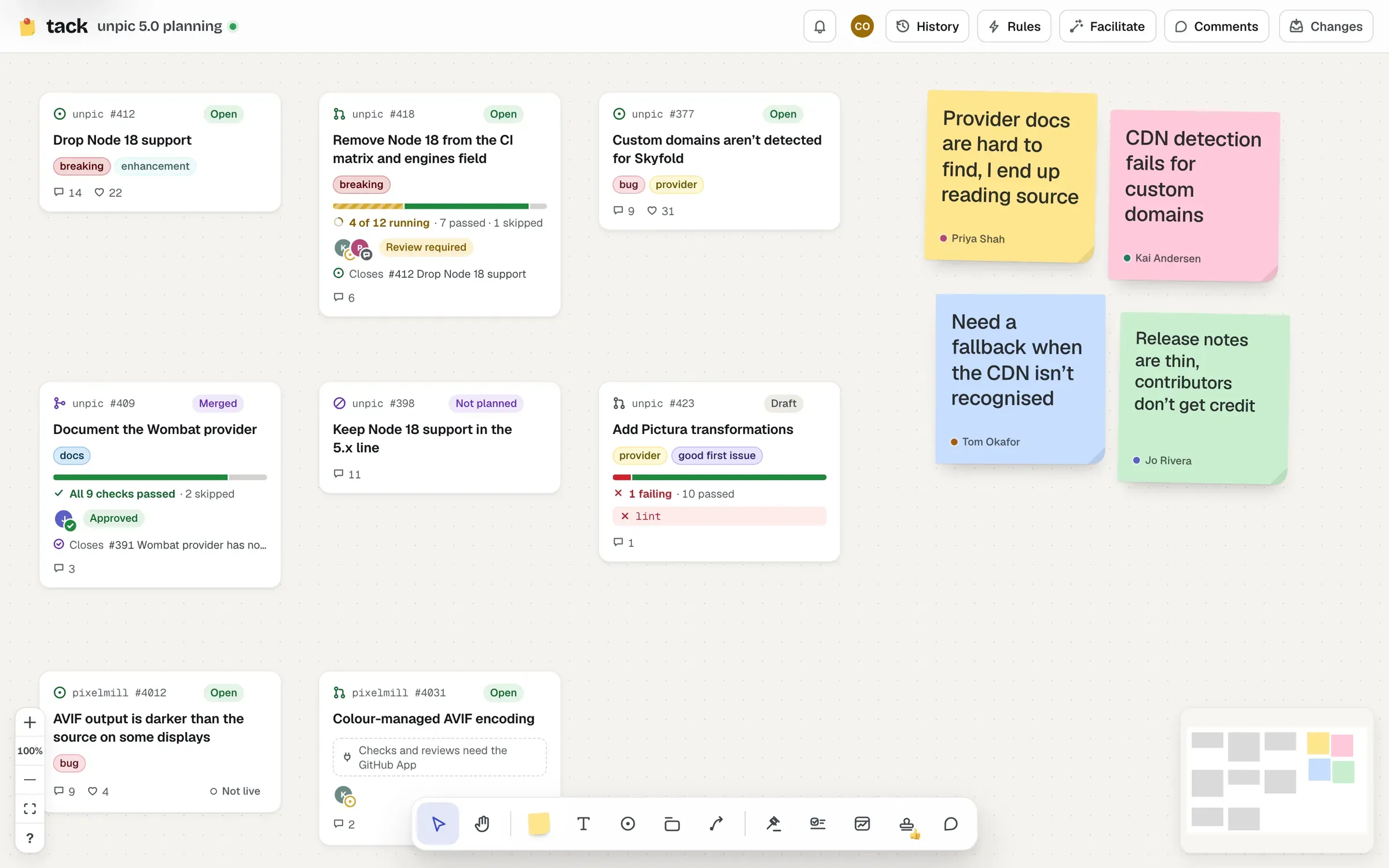Zoom out with the minus button
This screenshot has height=868, width=1389.
tap(30, 779)
